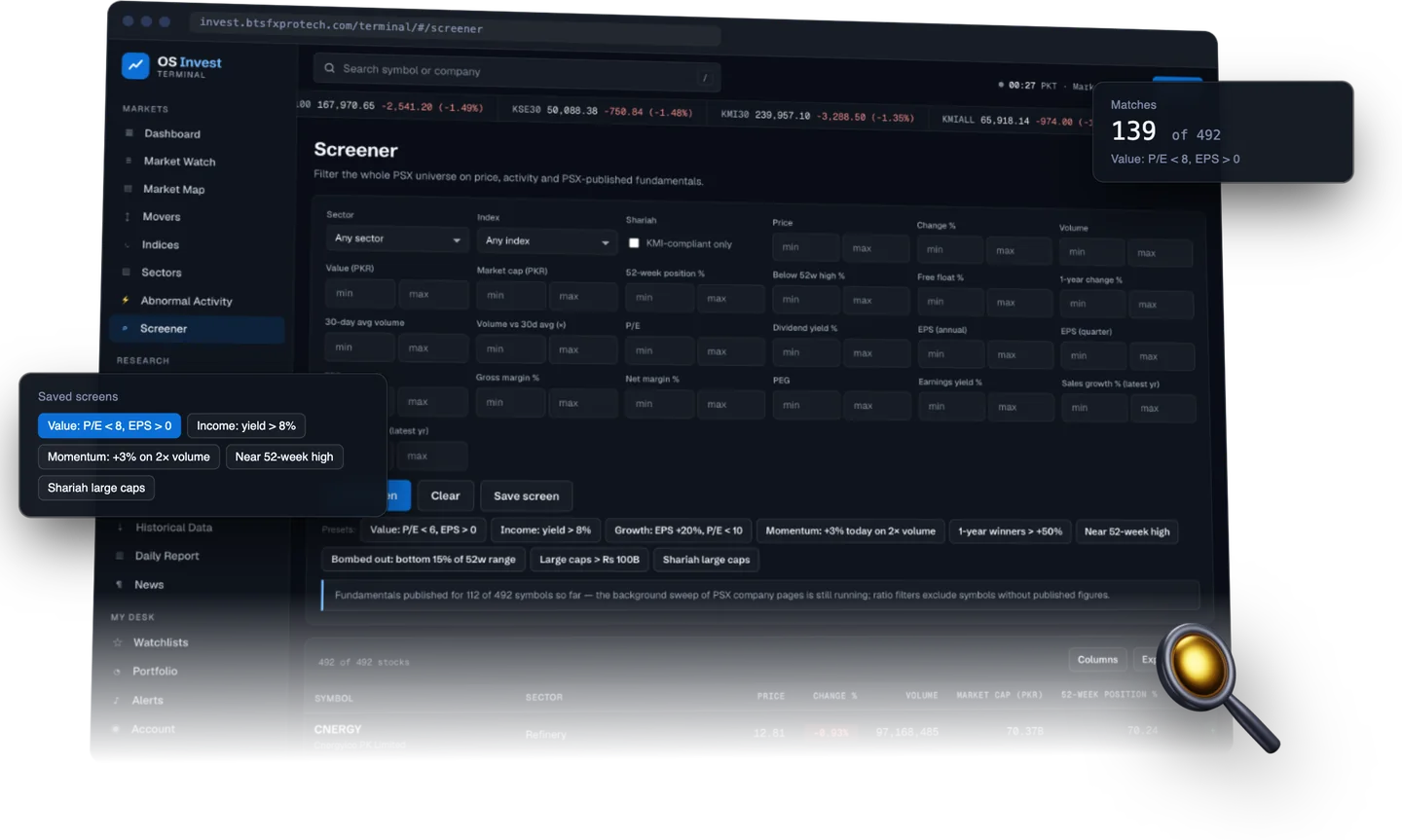Image resolution: width=1402 pixels, height=840 pixels.
Task: Click the search magnifier icon in search bar
Action: pos(329,68)
